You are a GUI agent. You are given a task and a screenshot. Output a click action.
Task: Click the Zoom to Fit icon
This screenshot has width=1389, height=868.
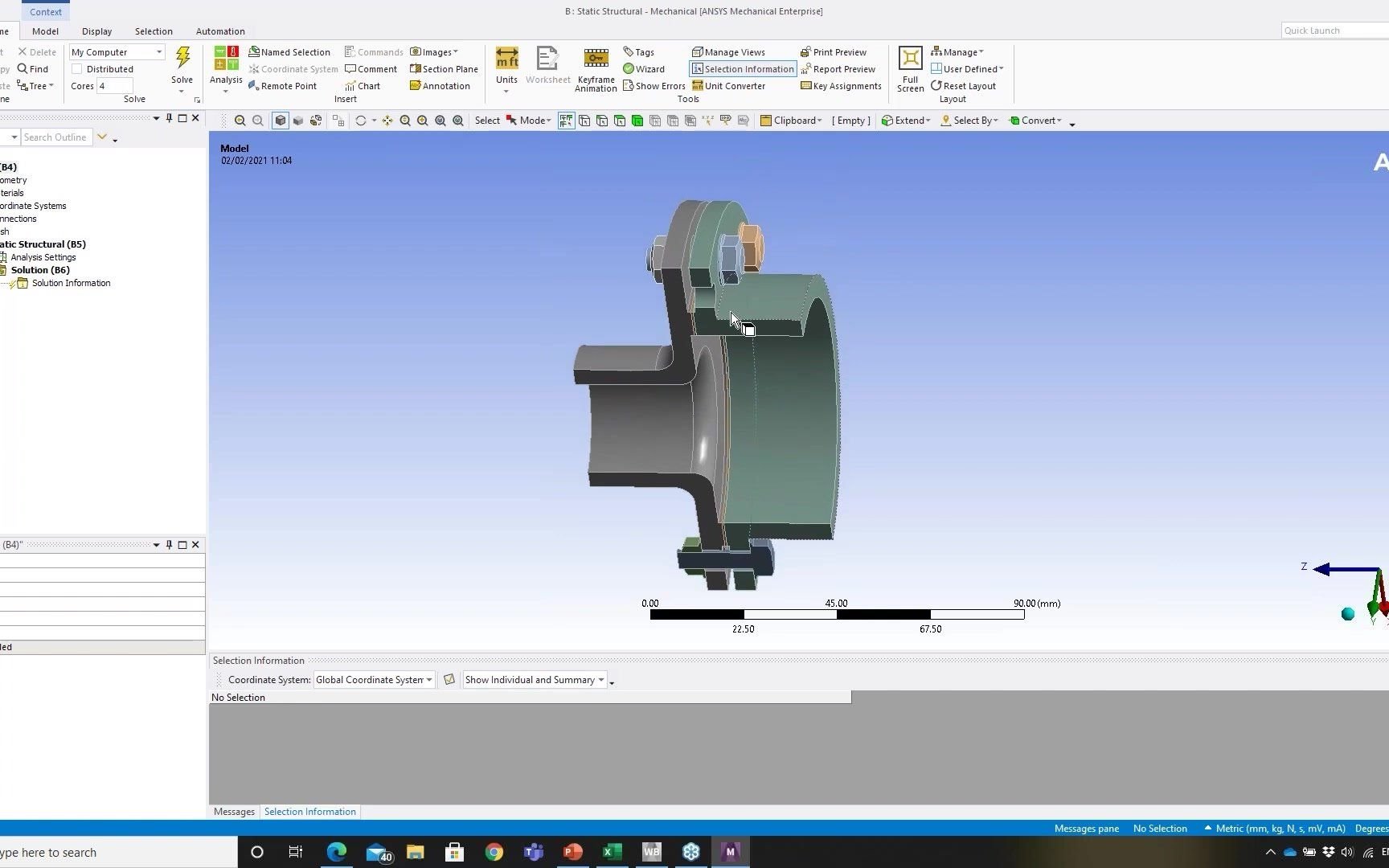click(440, 120)
